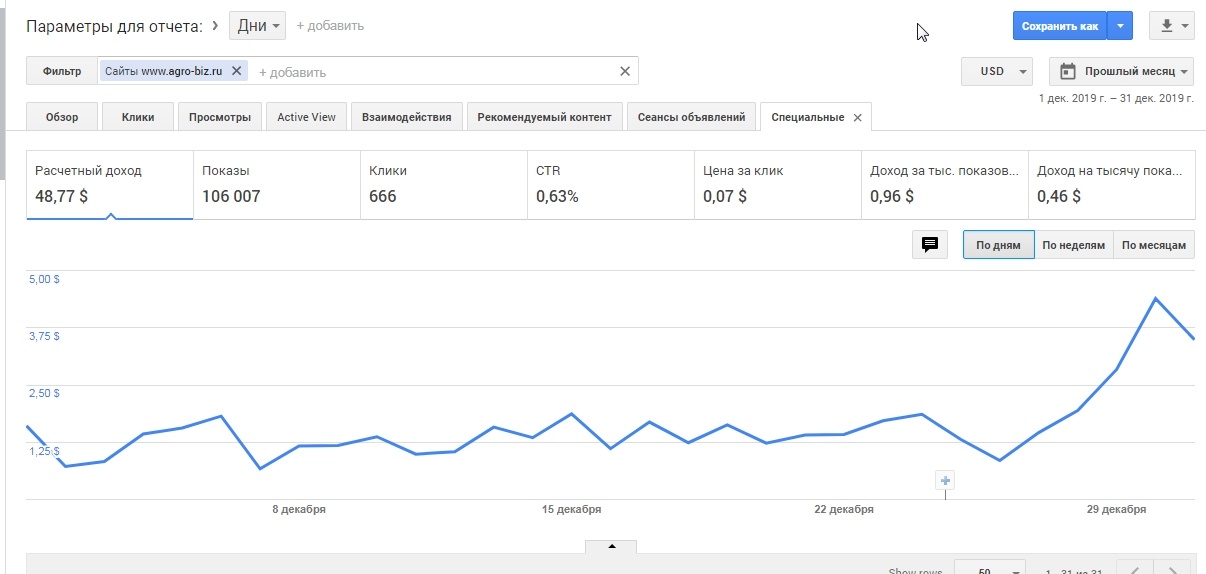Click the plus annotation marker on chart
Viewport: 1206px width, 574px height.
pyautogui.click(x=945, y=480)
